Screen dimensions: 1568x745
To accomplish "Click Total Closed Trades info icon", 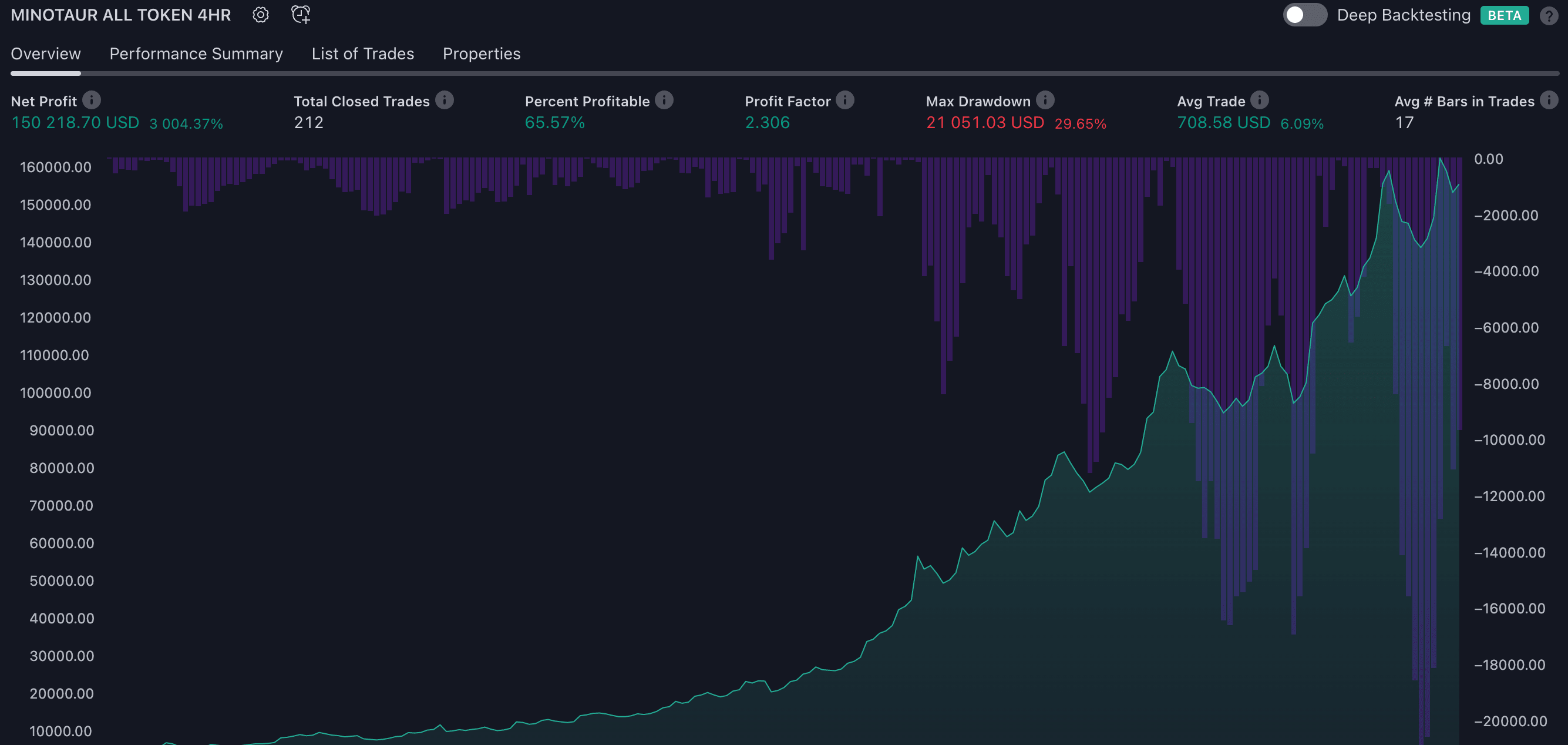I will 445,100.
